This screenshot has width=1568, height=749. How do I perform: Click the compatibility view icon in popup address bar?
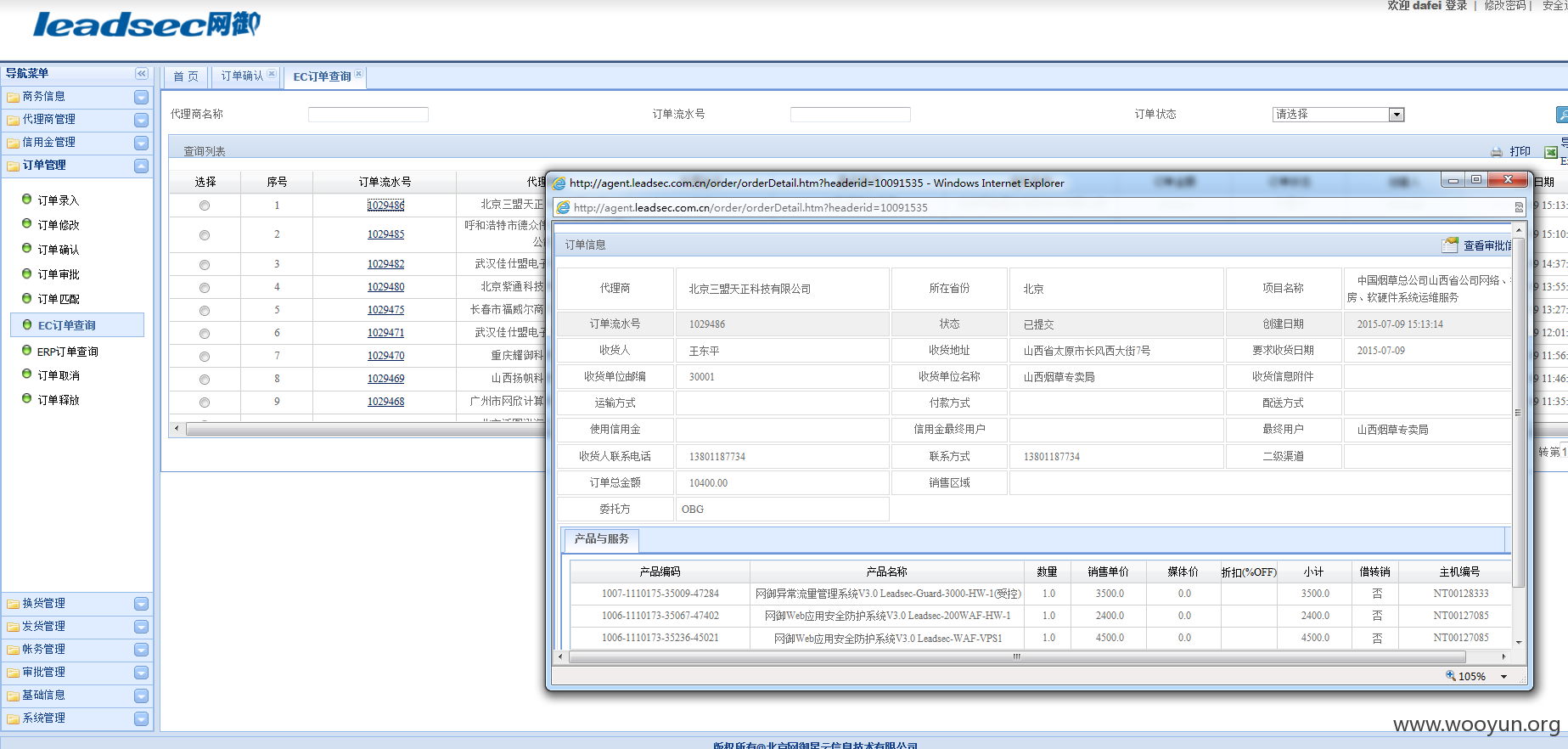click(1519, 207)
